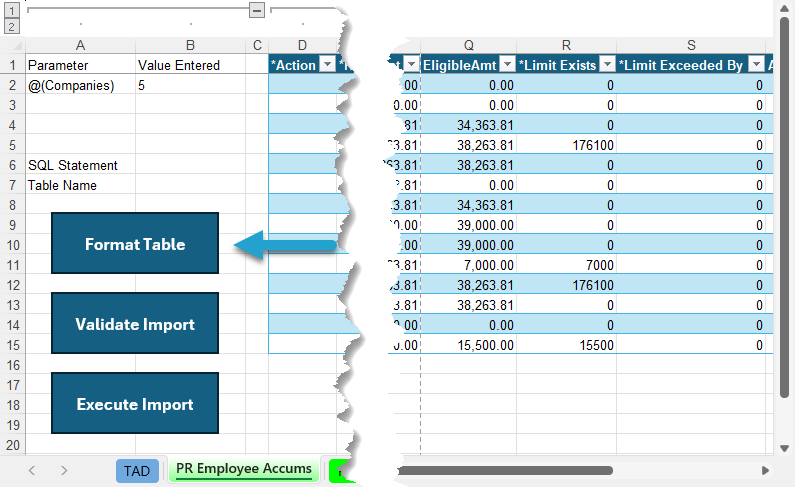Viewport: 795px width, 487px height.
Task: Select the Parameter cell
Action: 81,65
